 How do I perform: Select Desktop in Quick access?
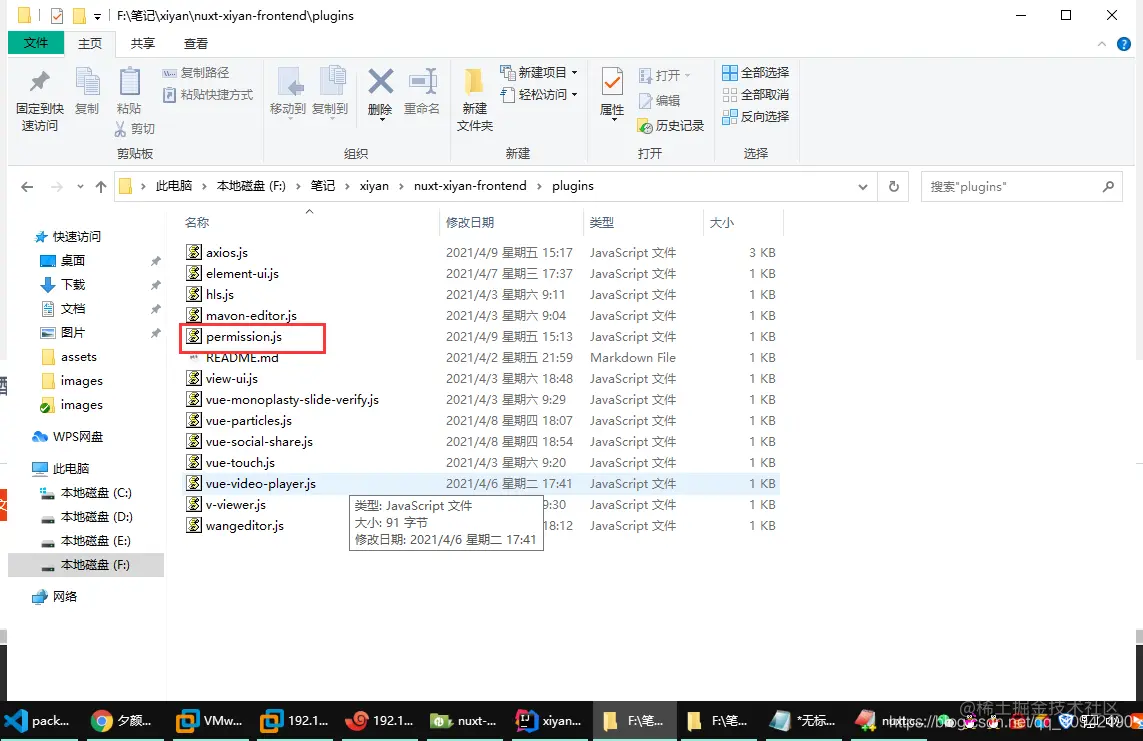click(73, 261)
